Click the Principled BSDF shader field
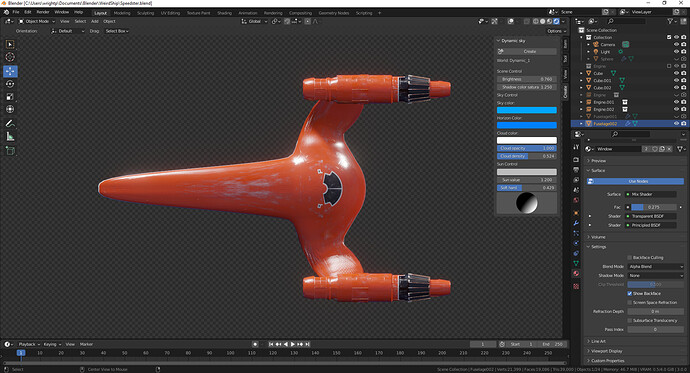This screenshot has height=373, width=690. coord(651,225)
